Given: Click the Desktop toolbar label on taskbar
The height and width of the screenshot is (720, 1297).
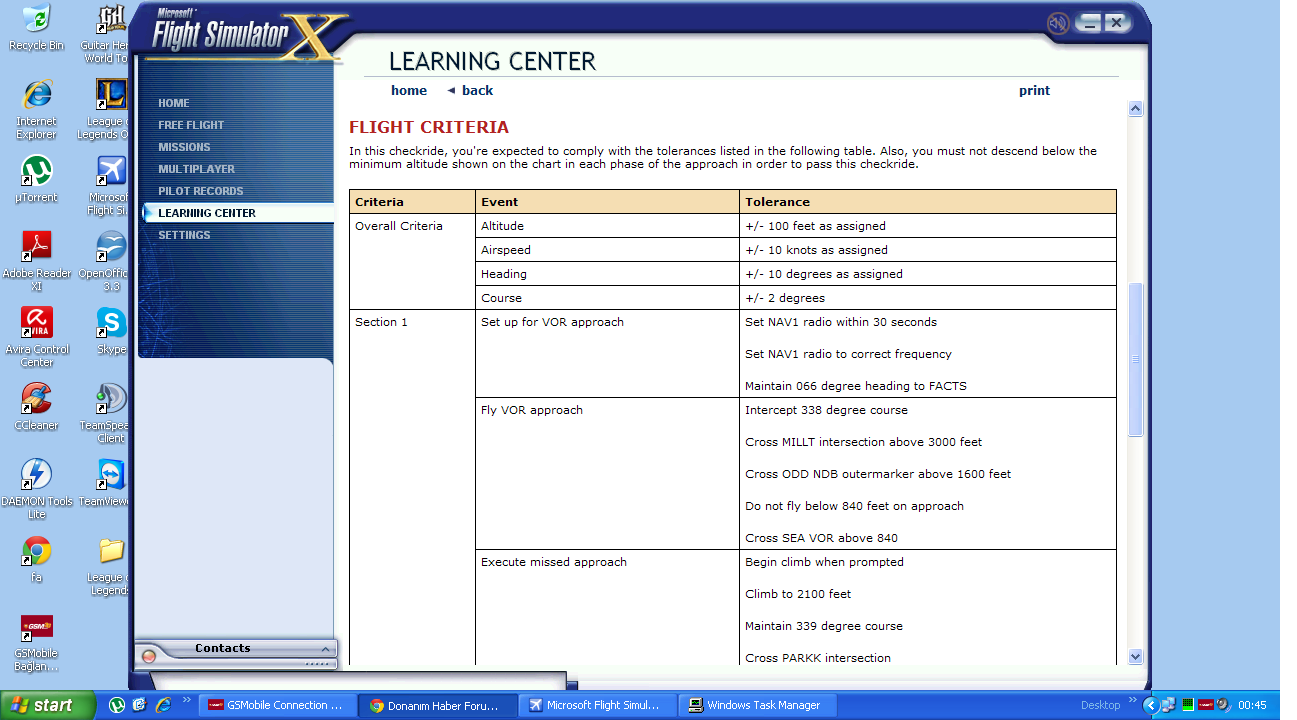Looking at the screenshot, I should pyautogui.click(x=1100, y=705).
